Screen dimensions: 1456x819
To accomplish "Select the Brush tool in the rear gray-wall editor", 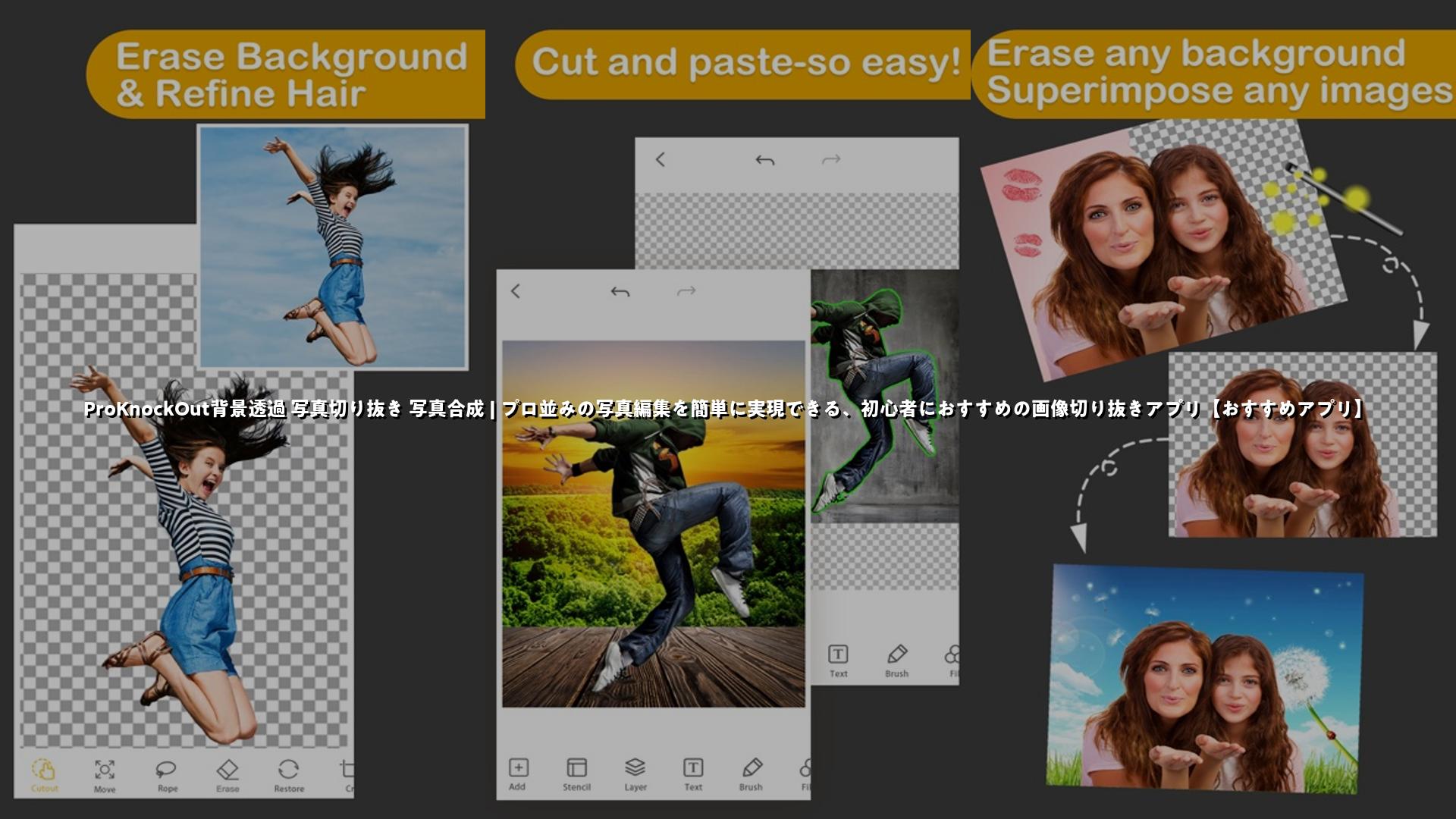I will point(897,661).
